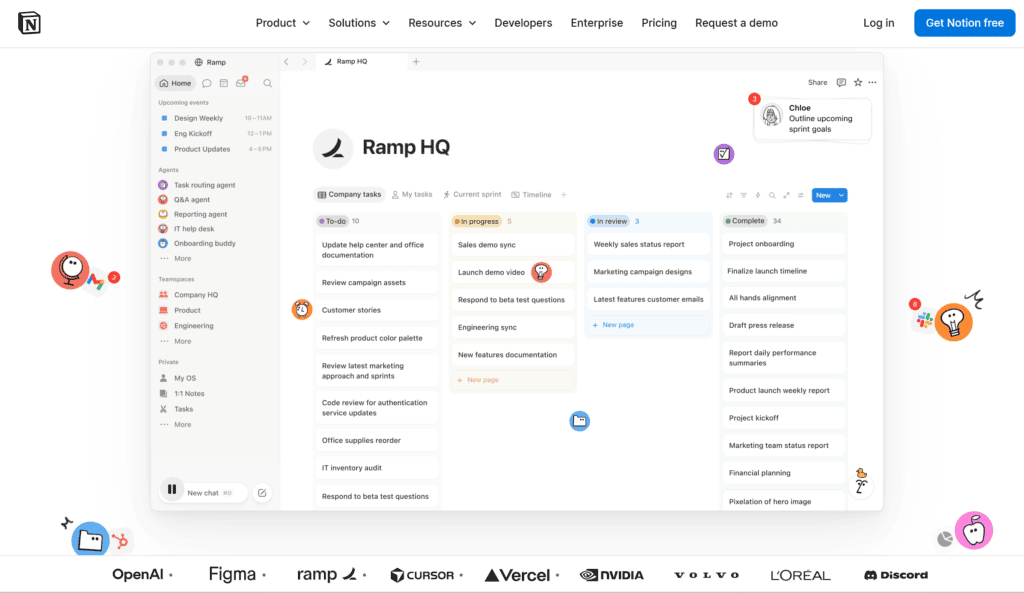Open the three-dot page options menu
The width and height of the screenshot is (1024, 593).
872,82
